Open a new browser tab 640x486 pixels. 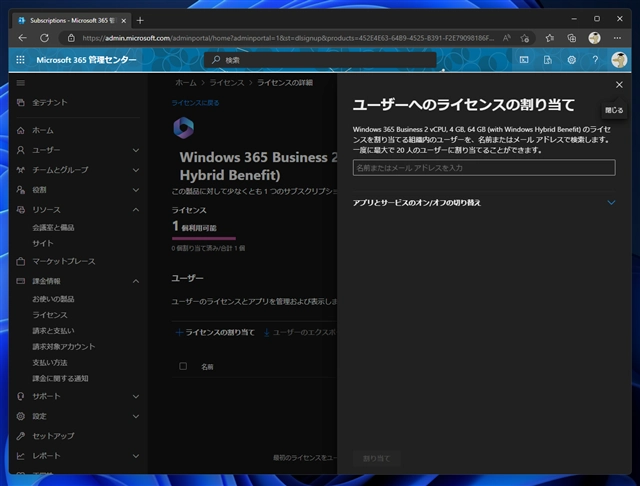tap(140, 20)
